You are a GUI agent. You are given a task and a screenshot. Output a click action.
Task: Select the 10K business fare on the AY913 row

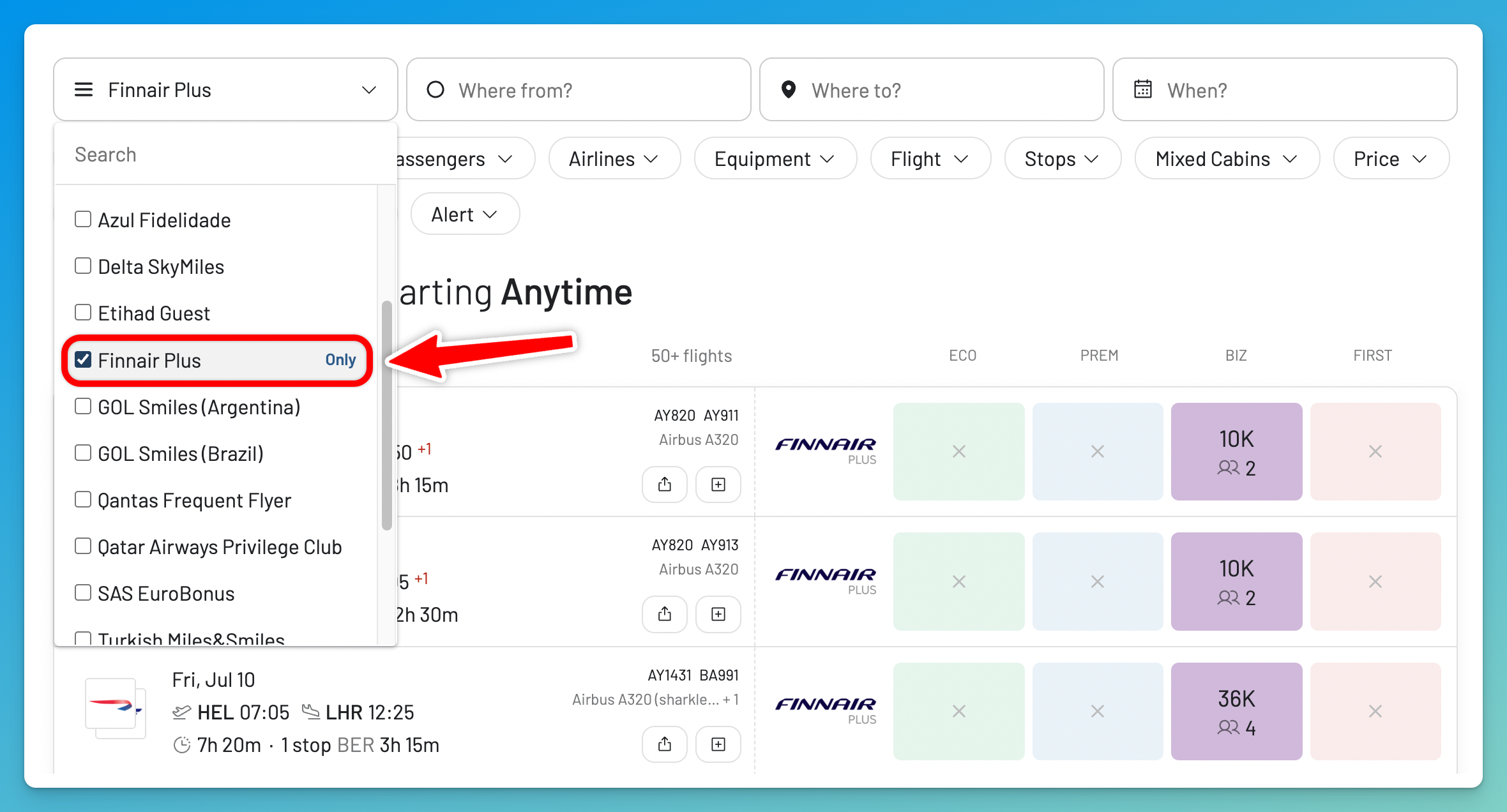click(1236, 582)
